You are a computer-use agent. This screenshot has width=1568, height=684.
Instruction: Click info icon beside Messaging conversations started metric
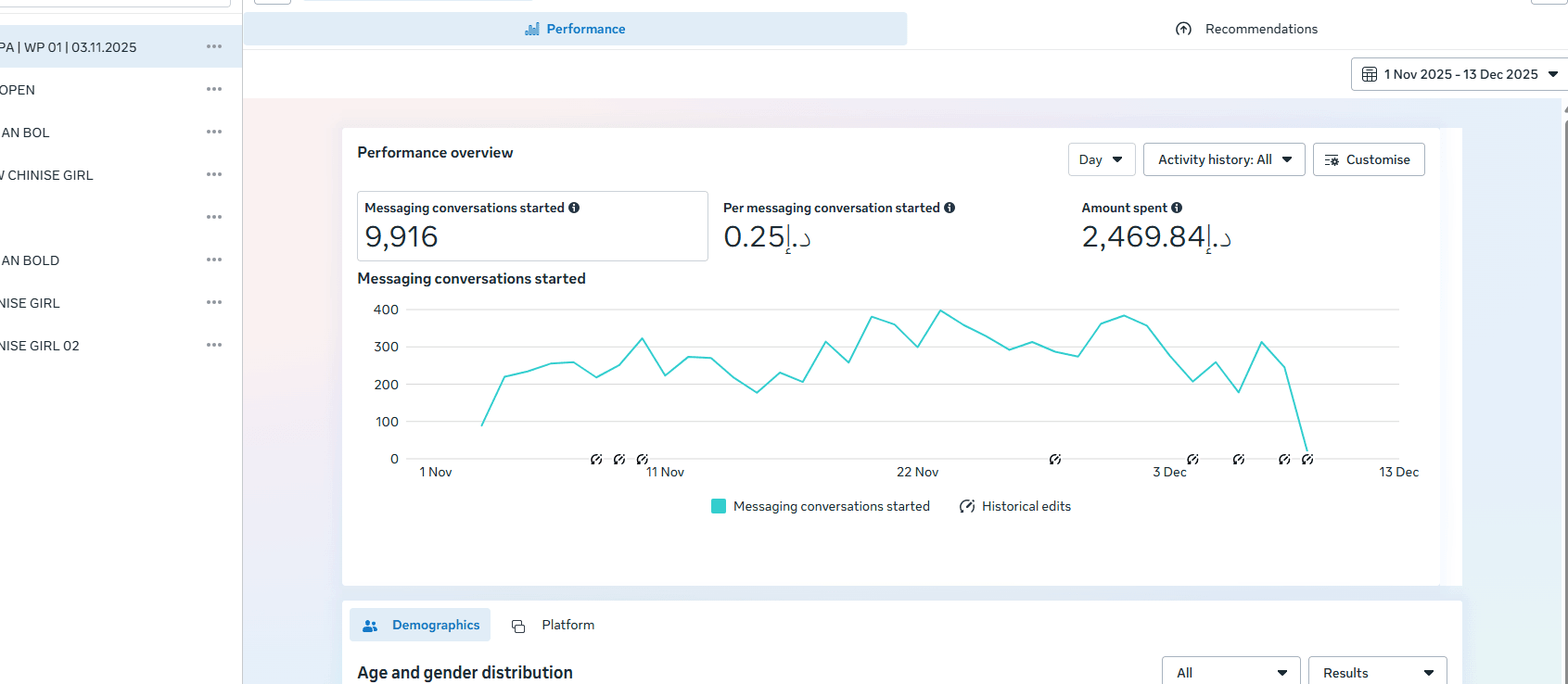574,208
